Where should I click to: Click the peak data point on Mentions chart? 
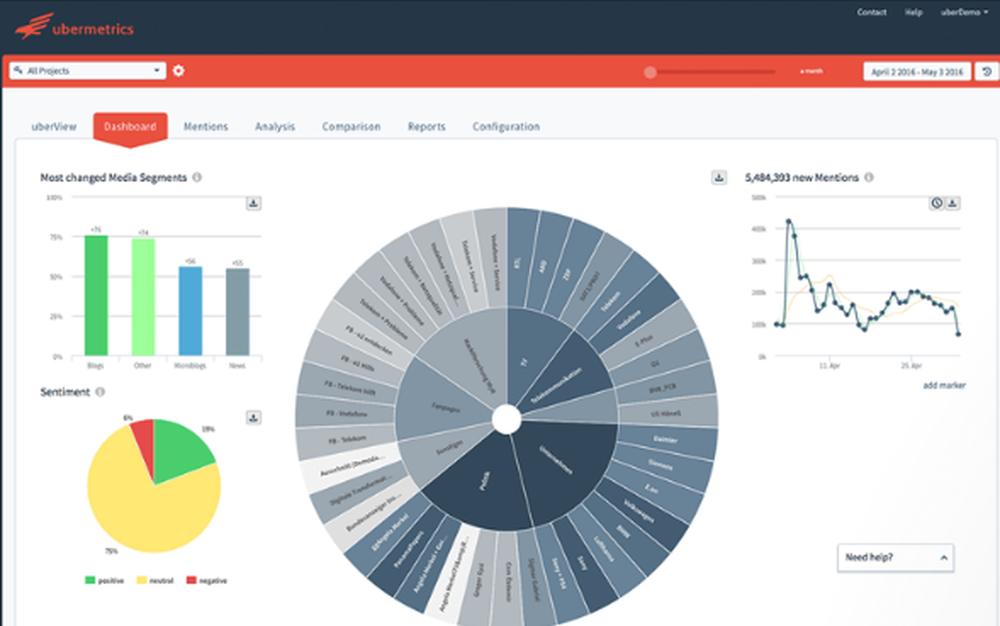(789, 221)
